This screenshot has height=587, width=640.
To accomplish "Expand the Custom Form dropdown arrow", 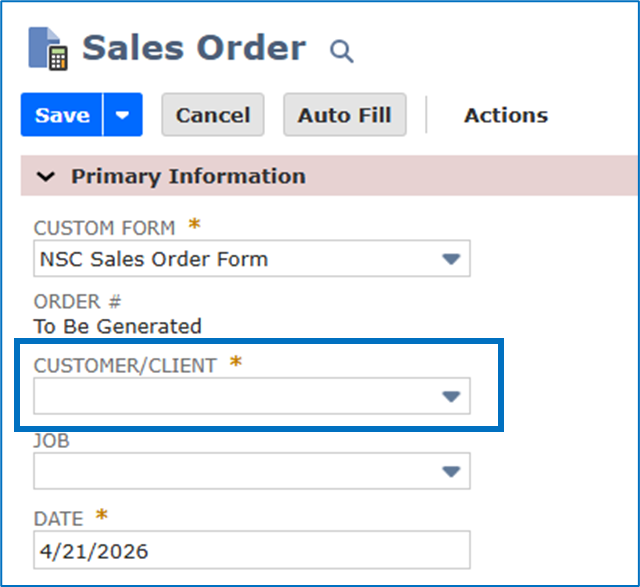I will click(451, 259).
